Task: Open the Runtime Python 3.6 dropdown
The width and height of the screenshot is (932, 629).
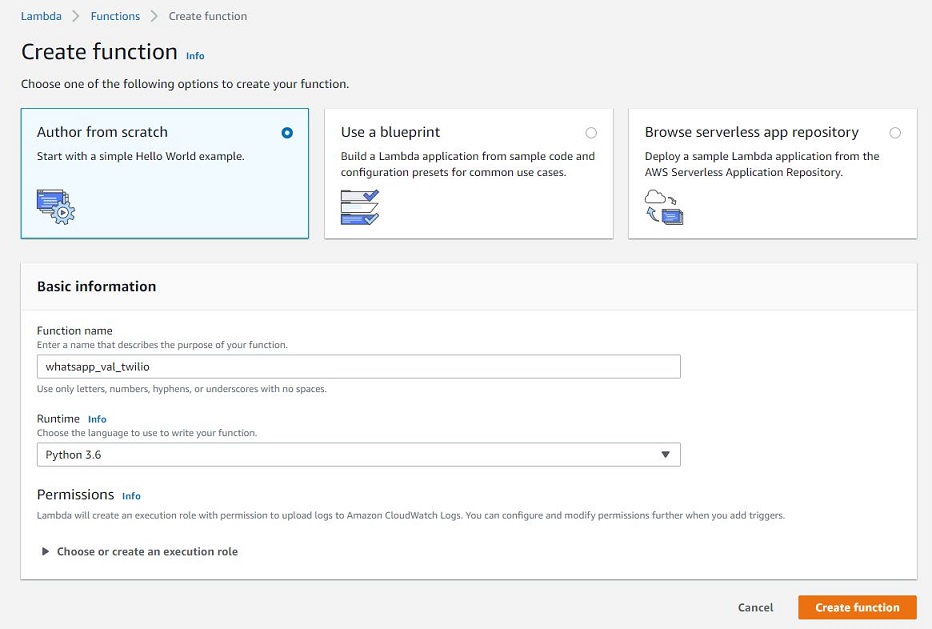Action: [x=358, y=455]
